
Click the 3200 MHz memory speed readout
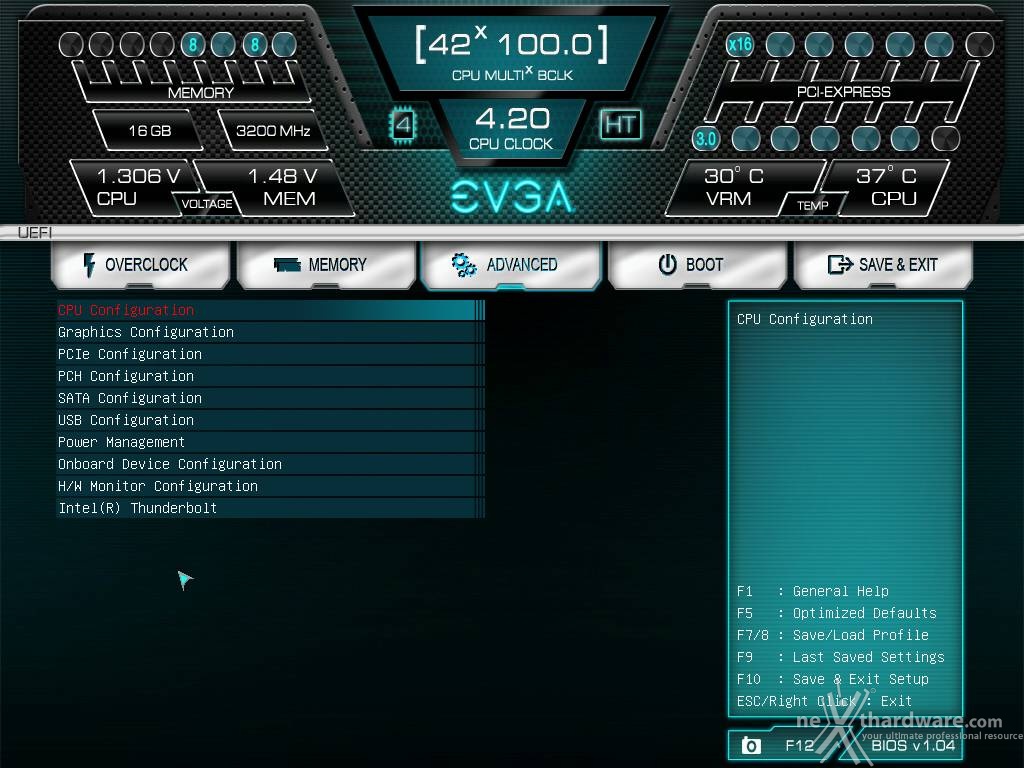pos(273,131)
